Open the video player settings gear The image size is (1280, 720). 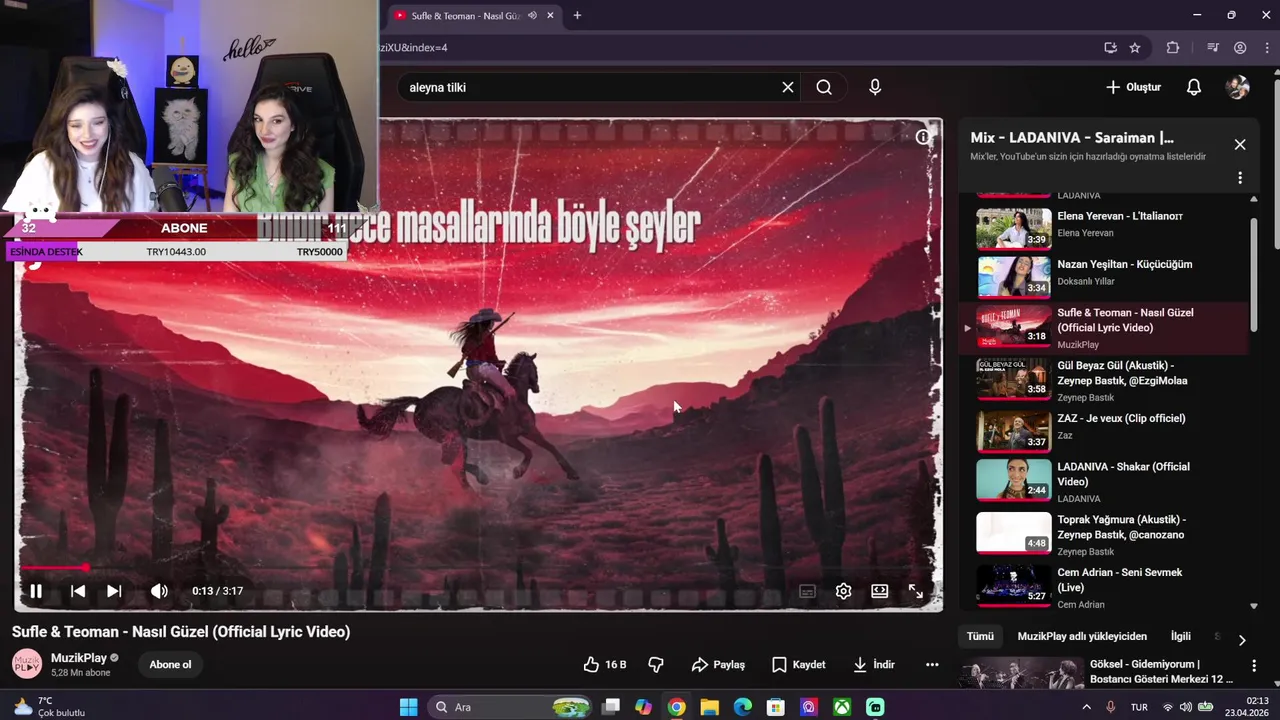click(x=843, y=591)
